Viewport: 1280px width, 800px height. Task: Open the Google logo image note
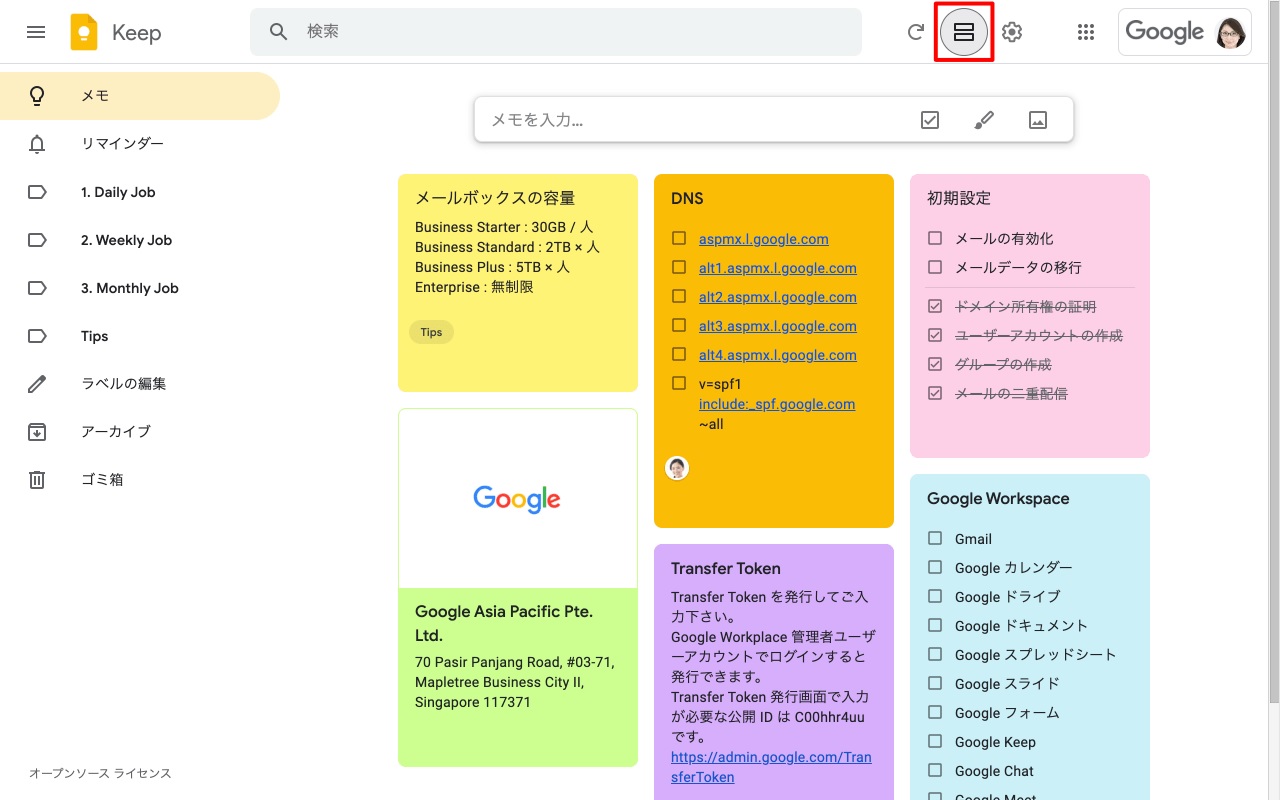click(x=517, y=498)
